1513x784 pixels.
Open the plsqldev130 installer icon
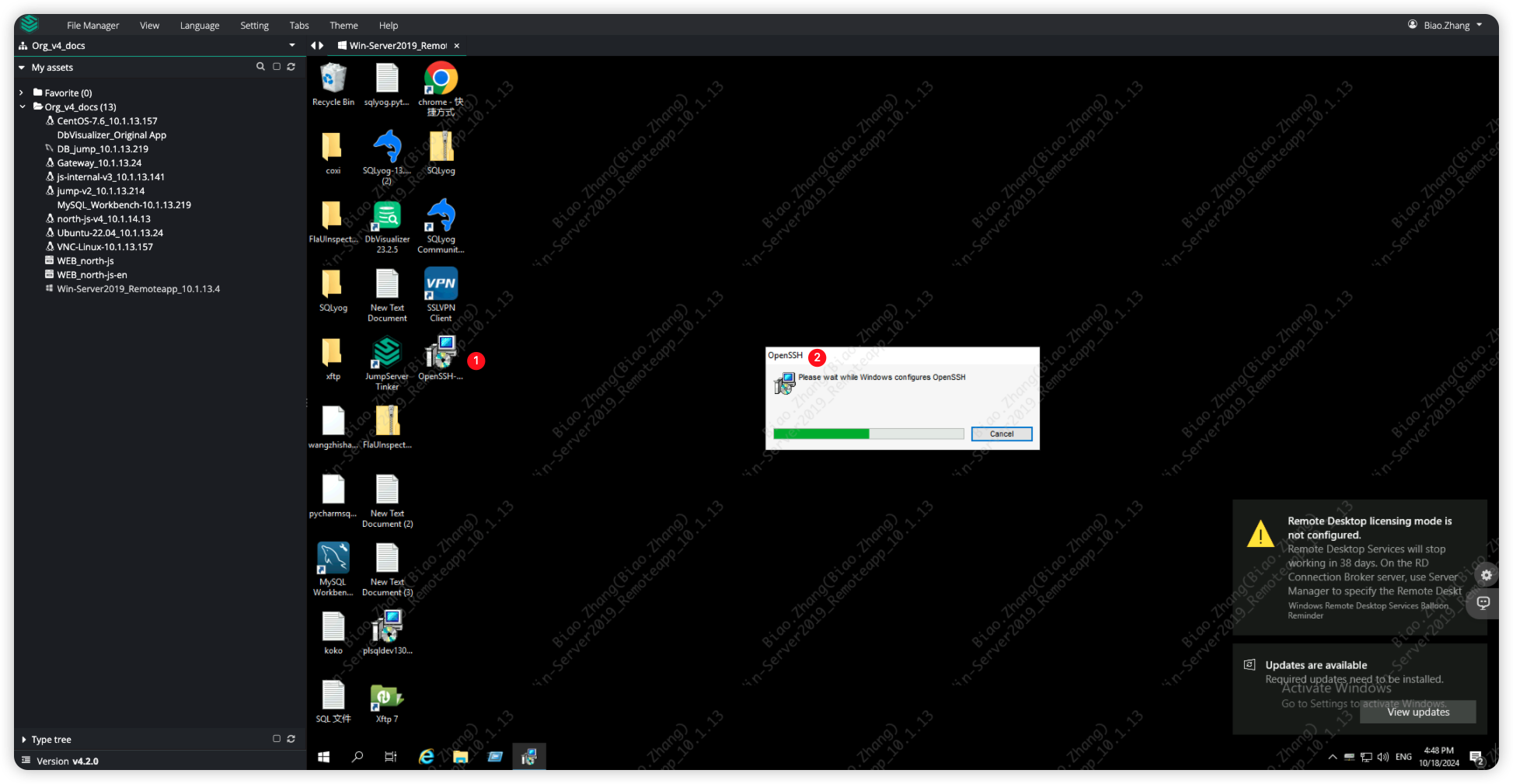click(387, 632)
